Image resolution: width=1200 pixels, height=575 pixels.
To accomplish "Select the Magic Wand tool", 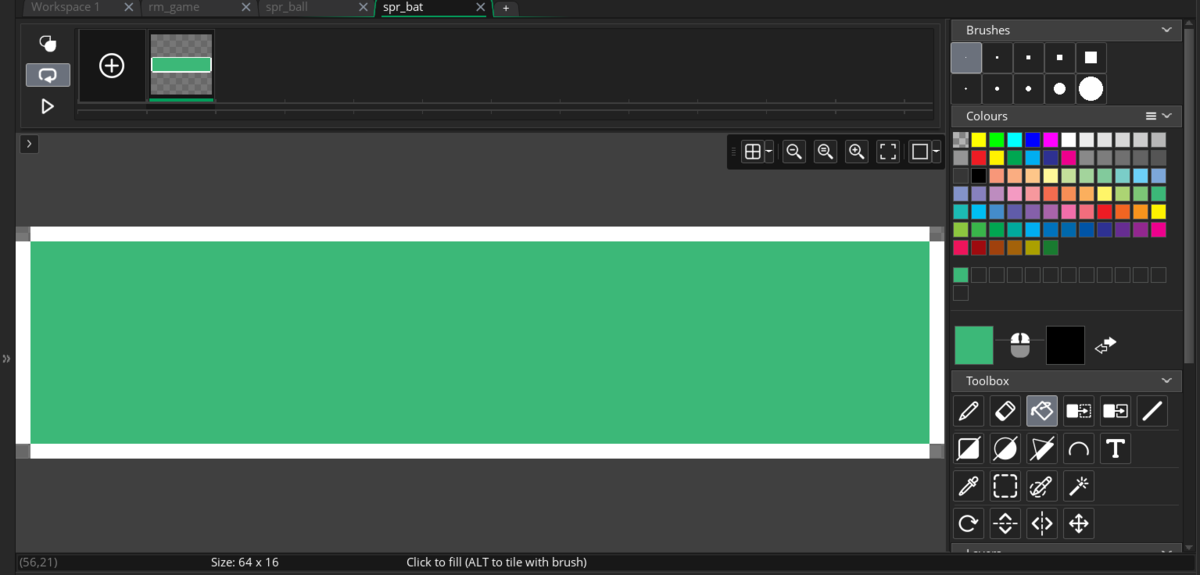I will pos(1078,486).
